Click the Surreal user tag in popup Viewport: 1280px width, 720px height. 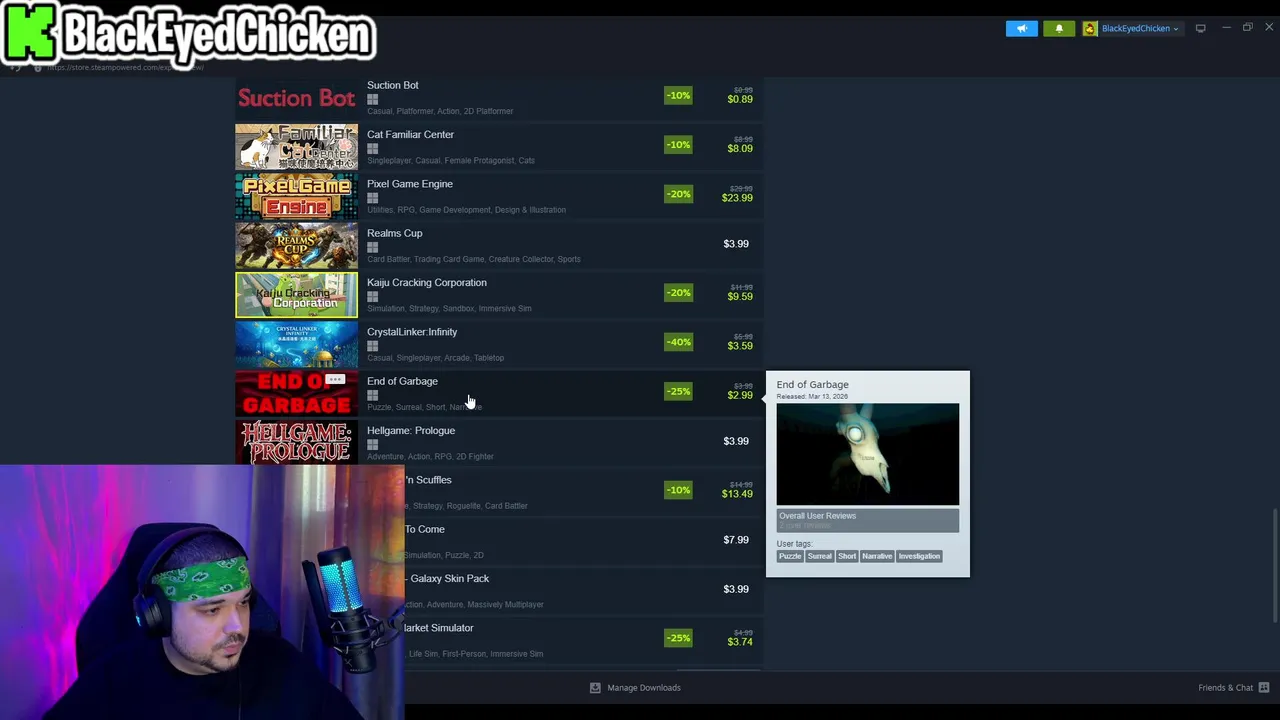[820, 556]
